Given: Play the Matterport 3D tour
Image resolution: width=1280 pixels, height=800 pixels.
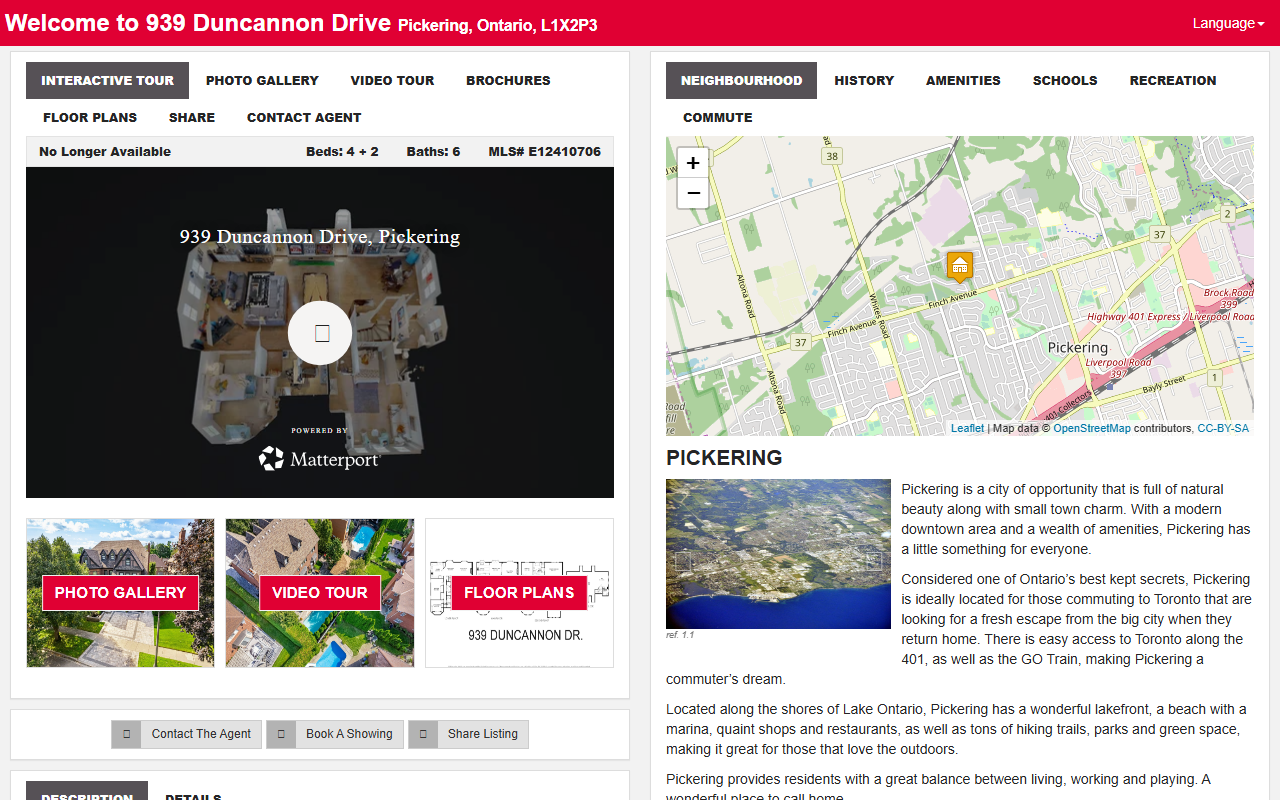Looking at the screenshot, I should click(x=320, y=333).
